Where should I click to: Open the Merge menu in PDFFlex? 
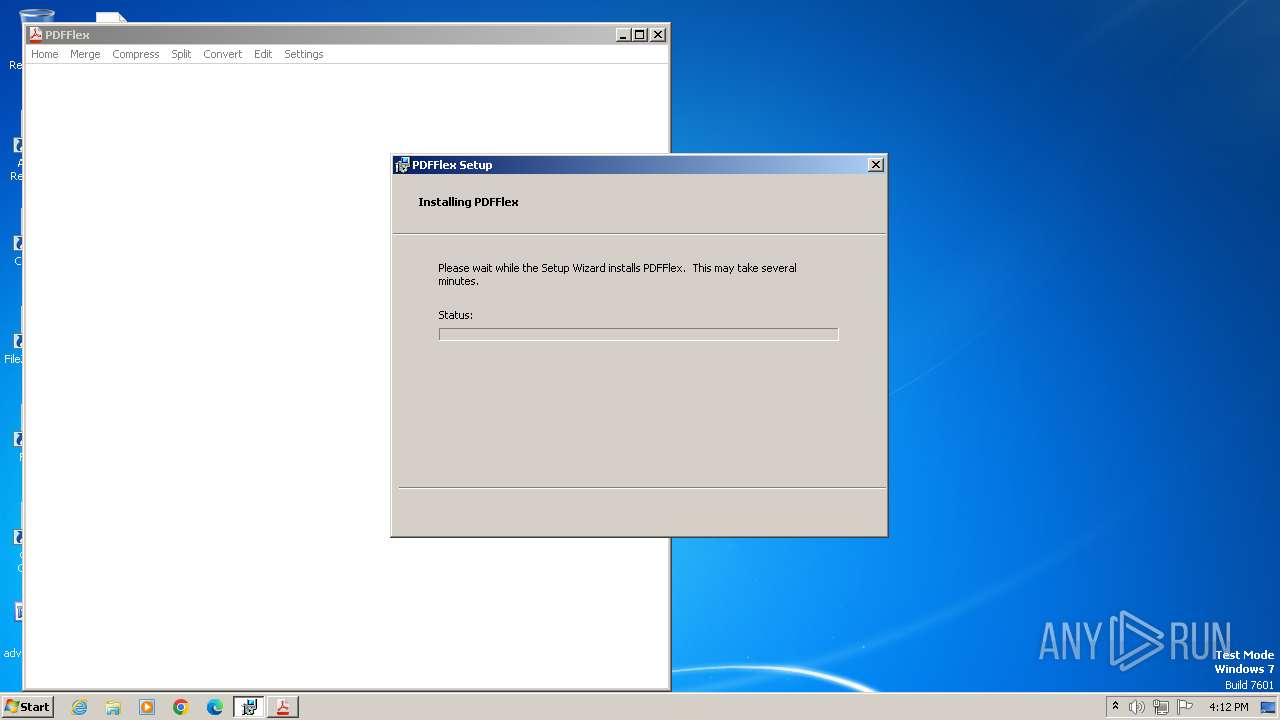pyautogui.click(x=85, y=54)
